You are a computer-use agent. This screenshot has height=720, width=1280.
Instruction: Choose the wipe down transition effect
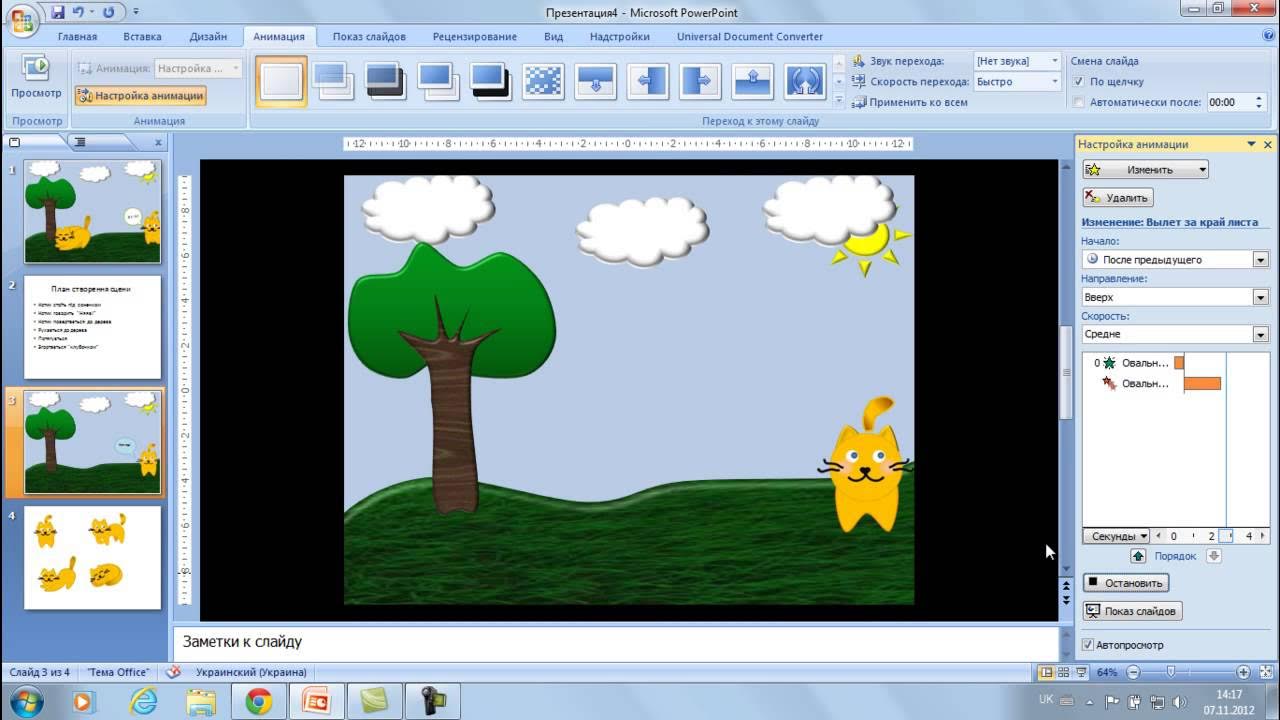pyautogui.click(x=596, y=81)
